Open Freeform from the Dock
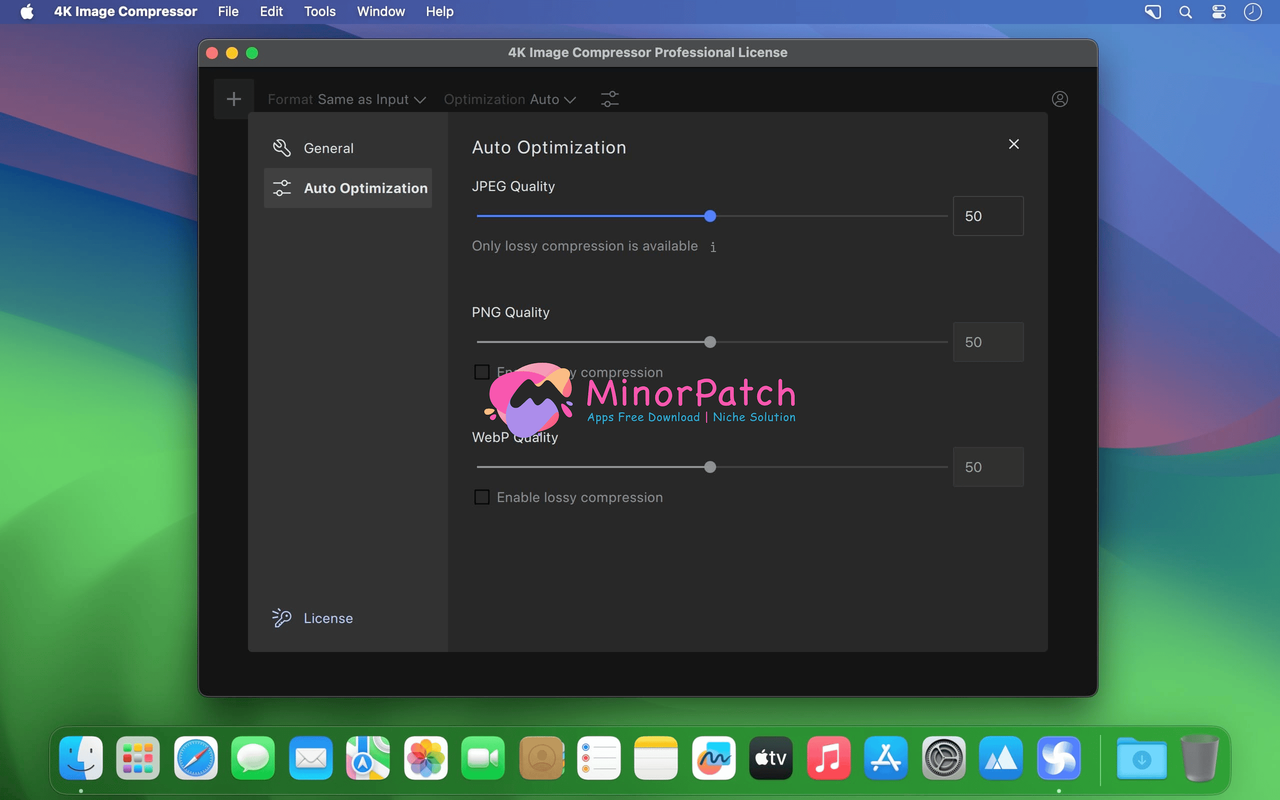The image size is (1280, 800). [x=714, y=758]
